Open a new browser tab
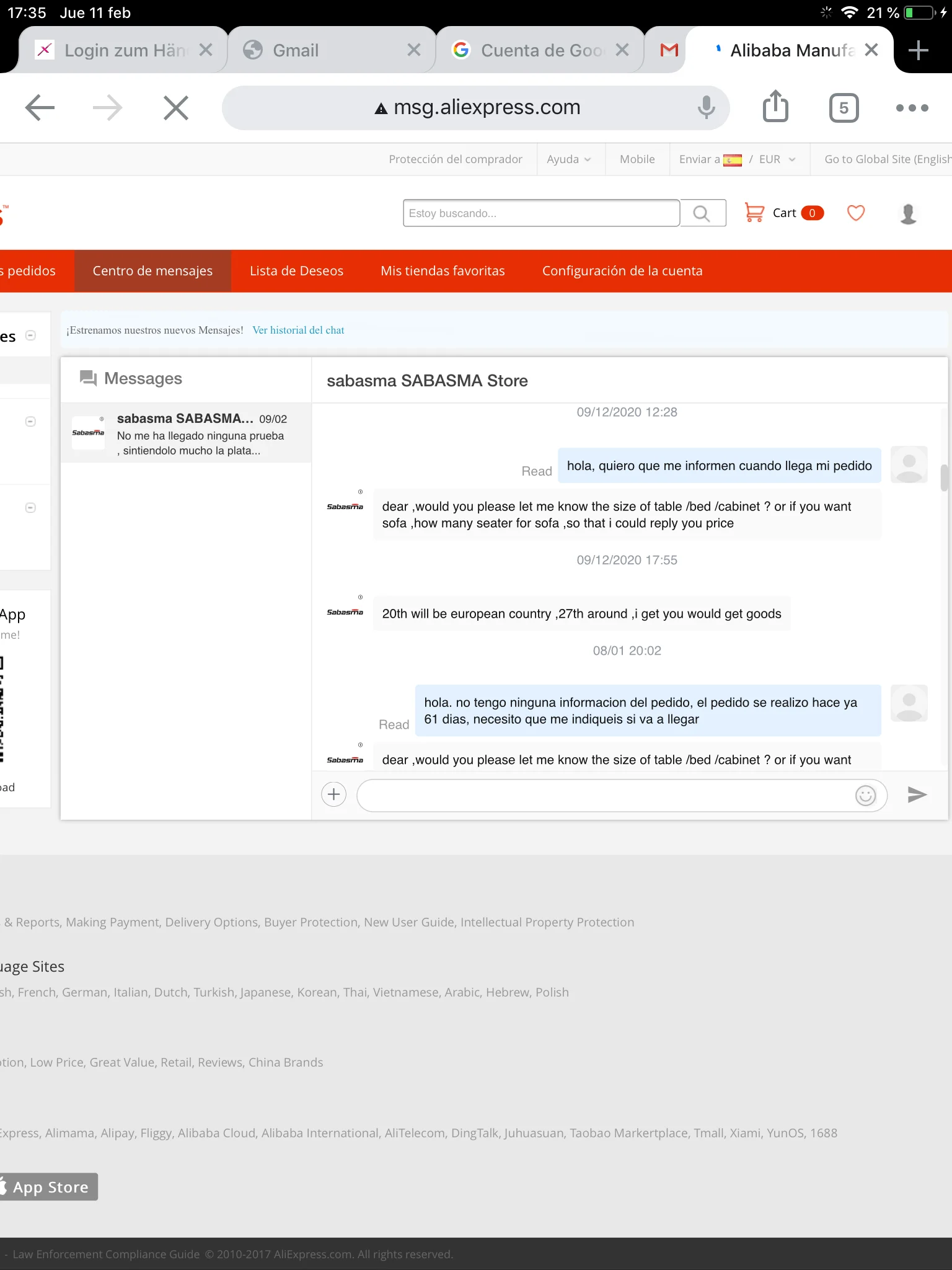Screen dimensions: 952x1270 [x=918, y=50]
